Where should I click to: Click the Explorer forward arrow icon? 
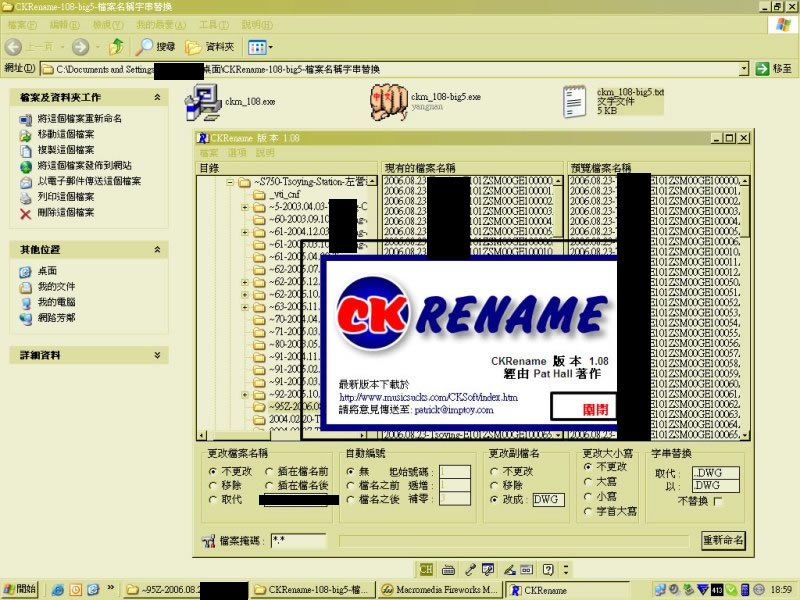coord(80,47)
